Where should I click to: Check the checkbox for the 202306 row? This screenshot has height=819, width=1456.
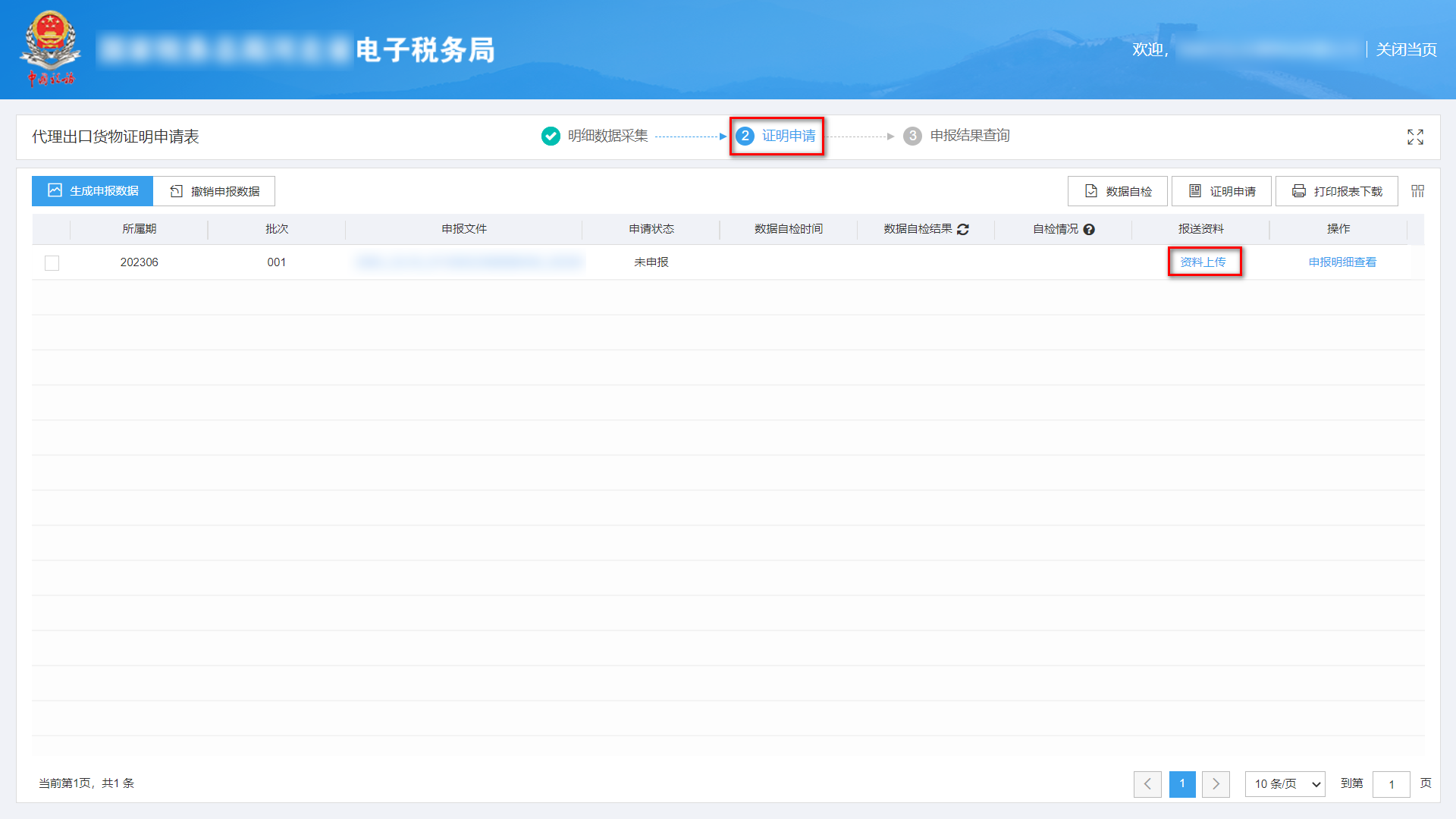52,262
